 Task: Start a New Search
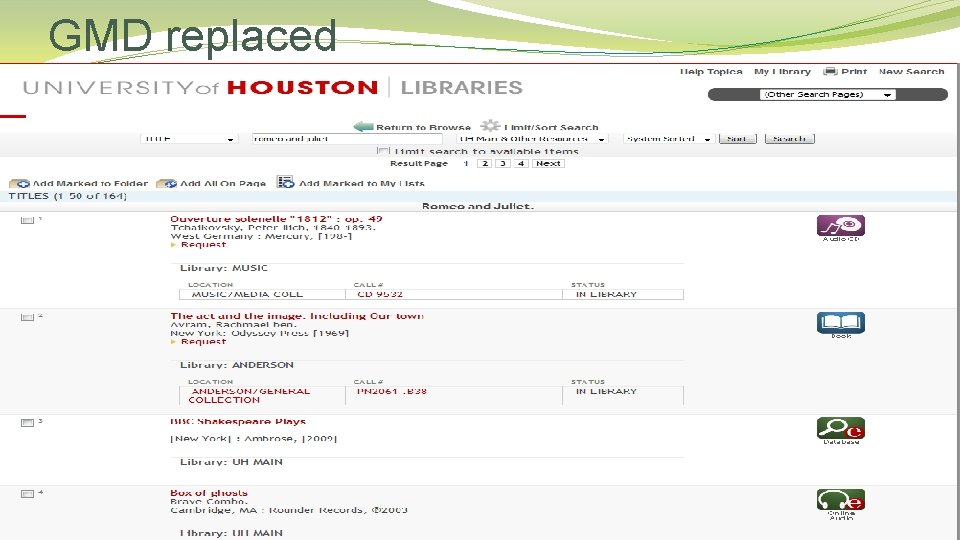pyautogui.click(x=911, y=72)
